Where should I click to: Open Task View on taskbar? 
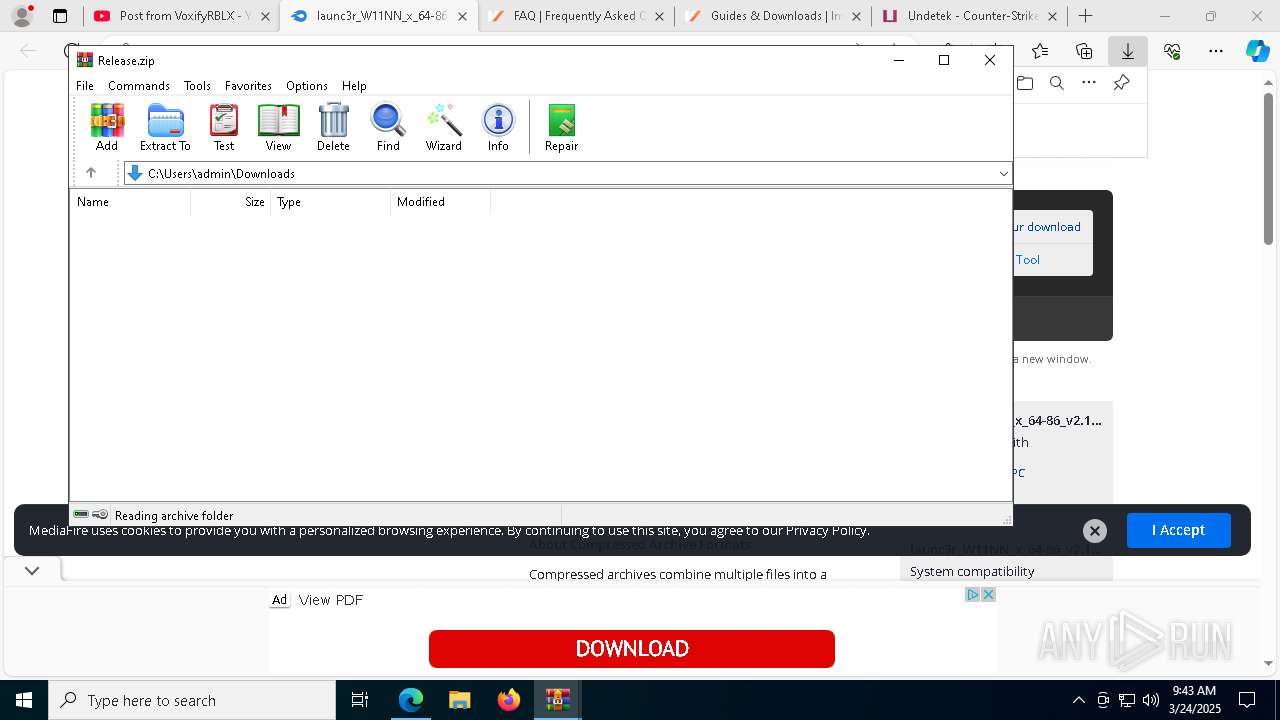point(360,700)
